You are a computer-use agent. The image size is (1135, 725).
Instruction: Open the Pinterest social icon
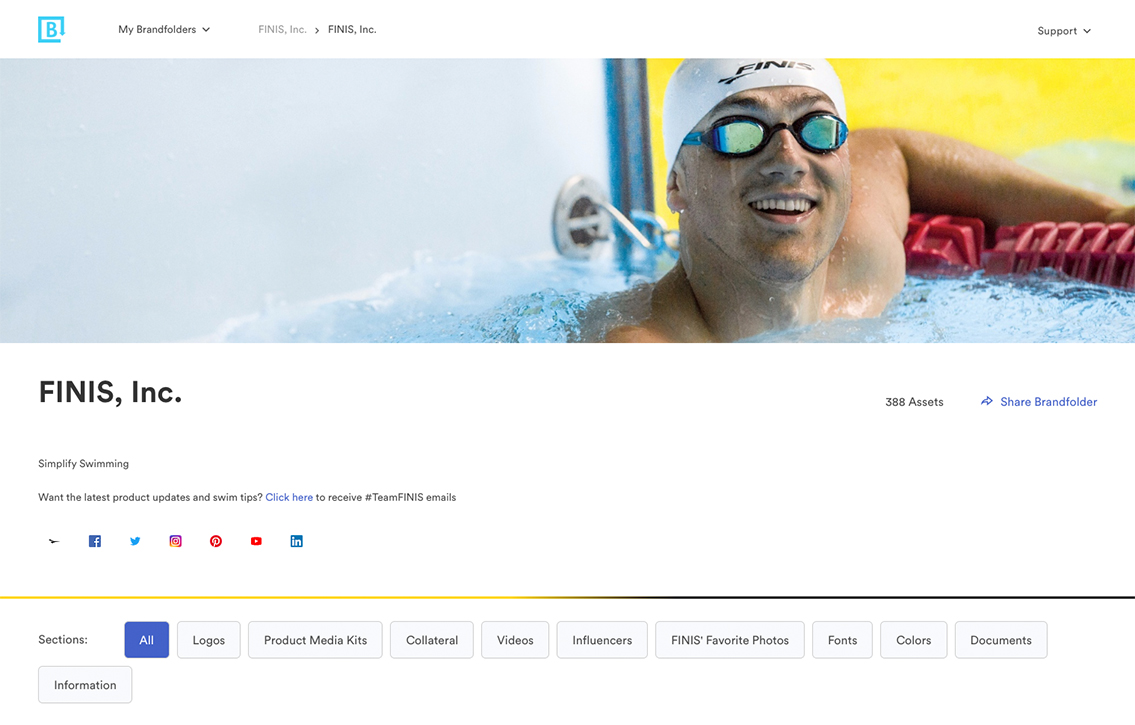point(216,541)
